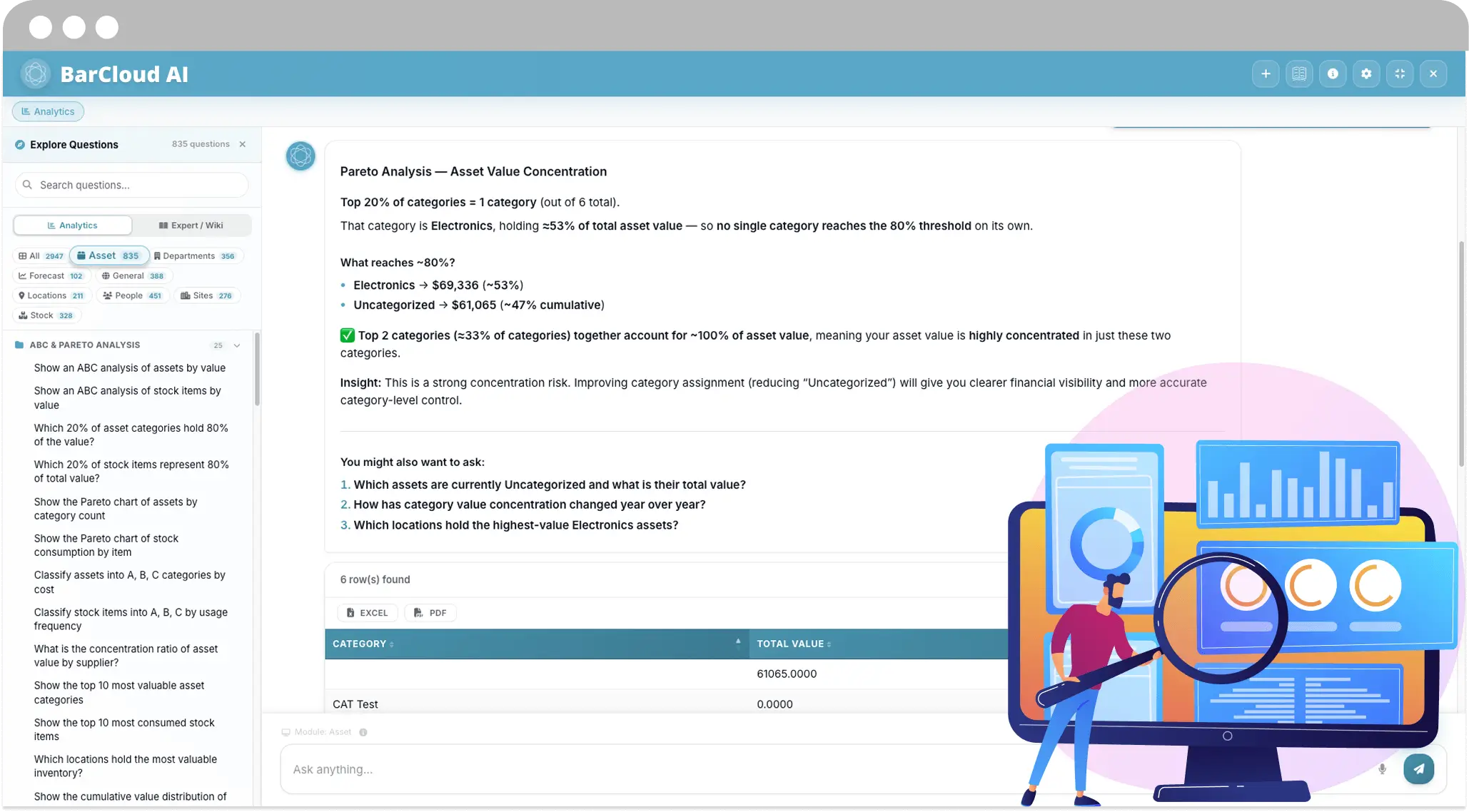Select 'Classify assets into A, B, C categories by cost'
The image size is (1469, 812).
130,582
